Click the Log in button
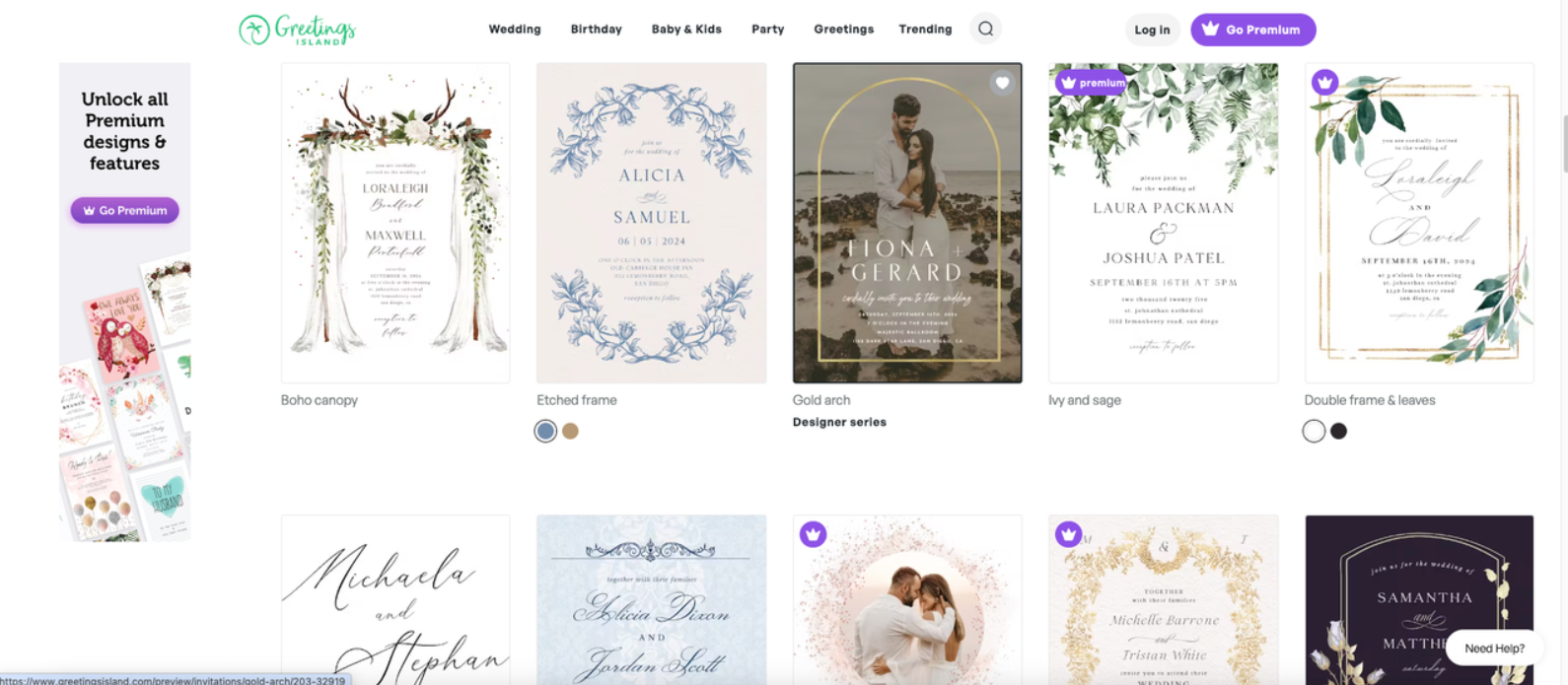Viewport: 1568px width, 685px height. tap(1152, 30)
